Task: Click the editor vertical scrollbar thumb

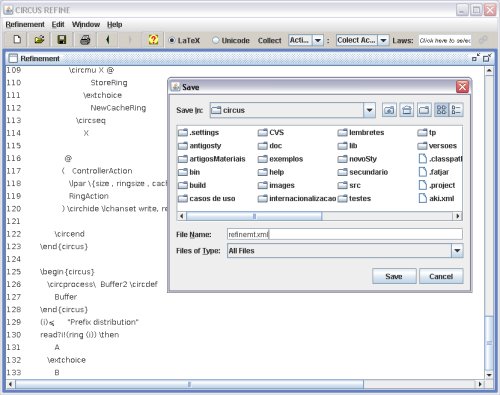Action: pyautogui.click(x=489, y=343)
